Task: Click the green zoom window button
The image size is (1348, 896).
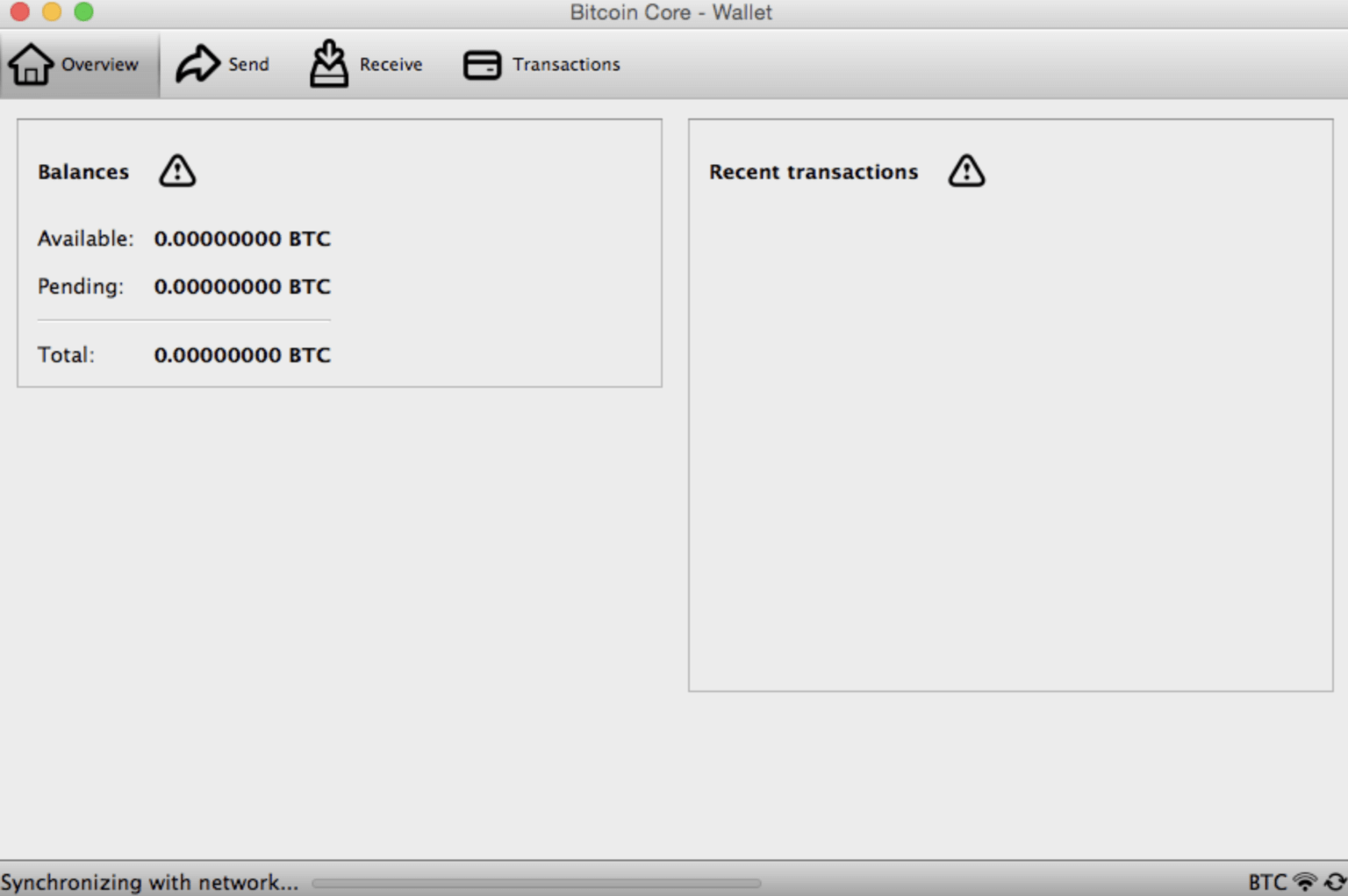Action: tap(82, 12)
